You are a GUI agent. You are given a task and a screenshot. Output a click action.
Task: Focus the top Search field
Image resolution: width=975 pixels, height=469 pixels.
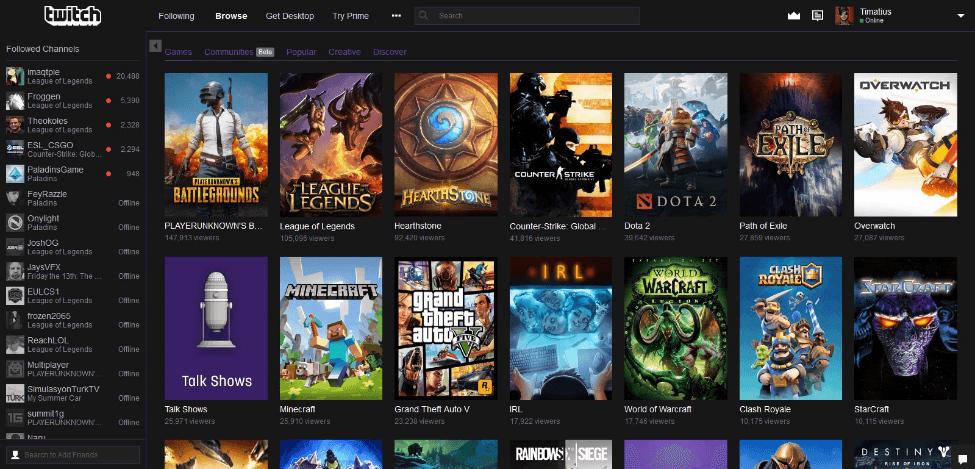click(527, 16)
